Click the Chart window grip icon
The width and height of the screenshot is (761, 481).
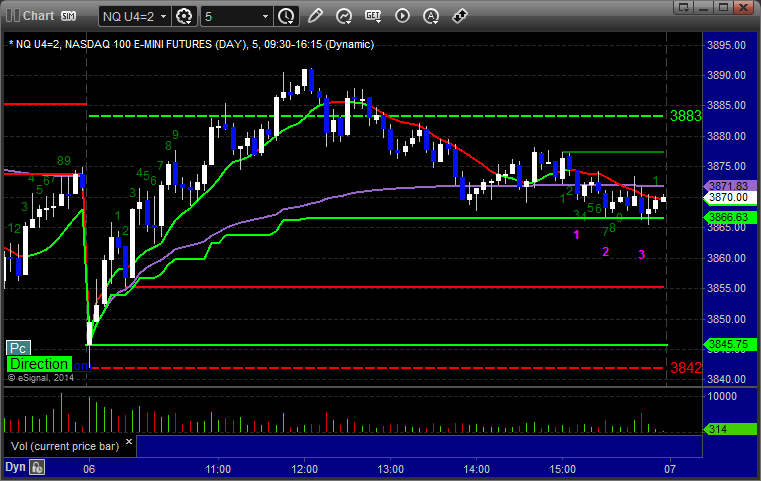point(13,16)
